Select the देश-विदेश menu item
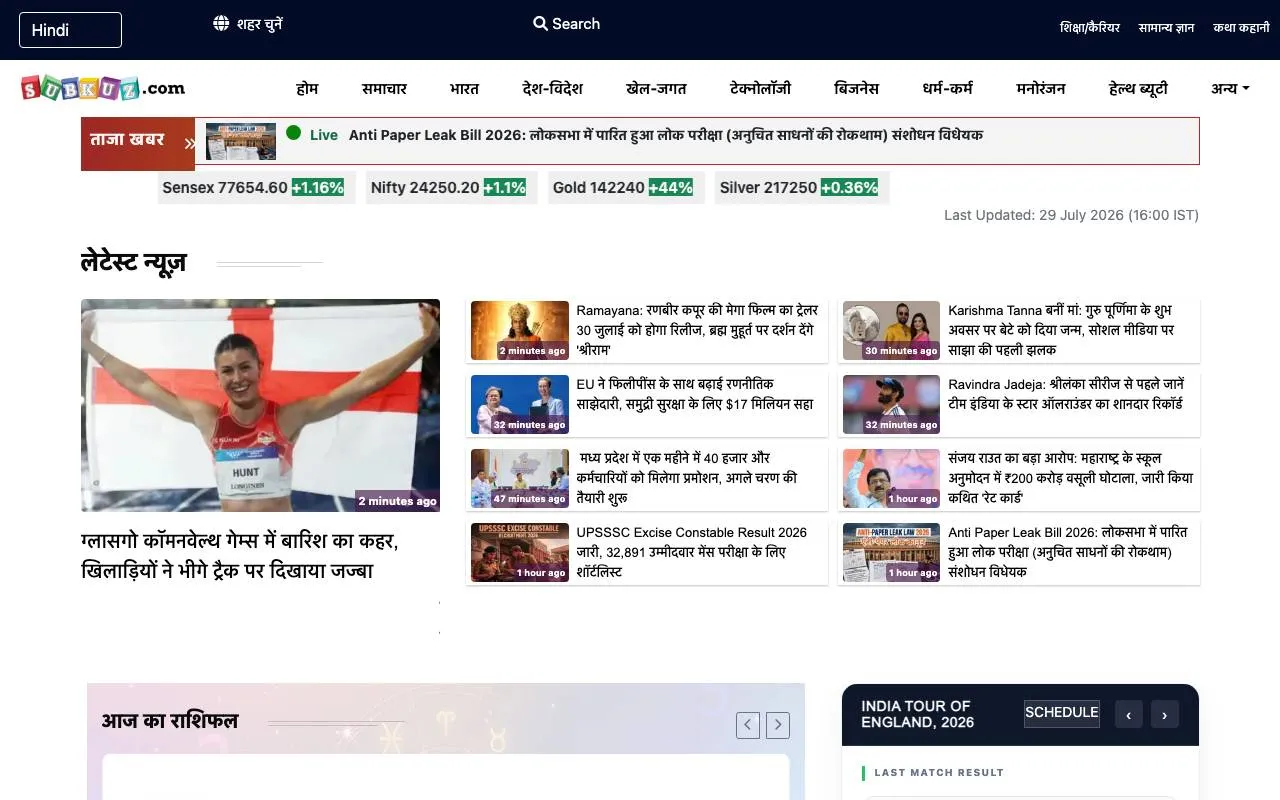Screen dimensions: 1280x800 point(552,88)
